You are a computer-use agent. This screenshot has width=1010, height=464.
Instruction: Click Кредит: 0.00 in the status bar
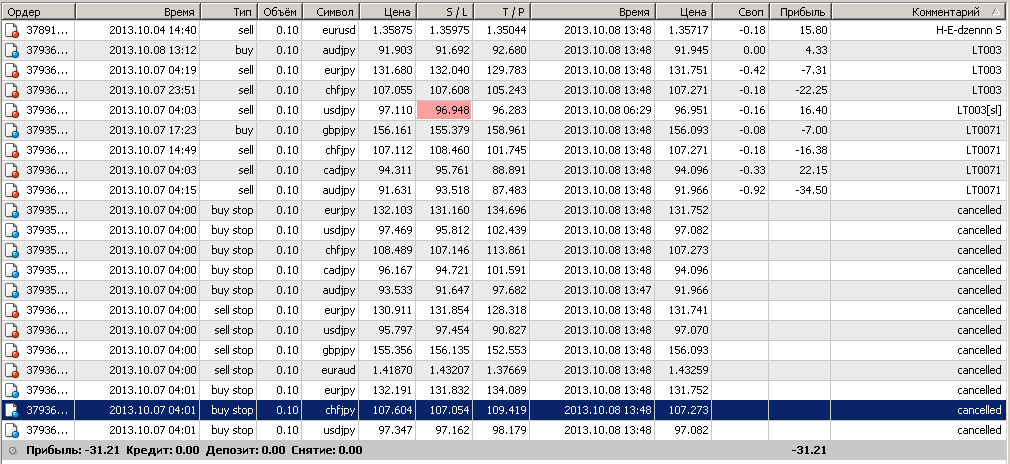(163, 450)
